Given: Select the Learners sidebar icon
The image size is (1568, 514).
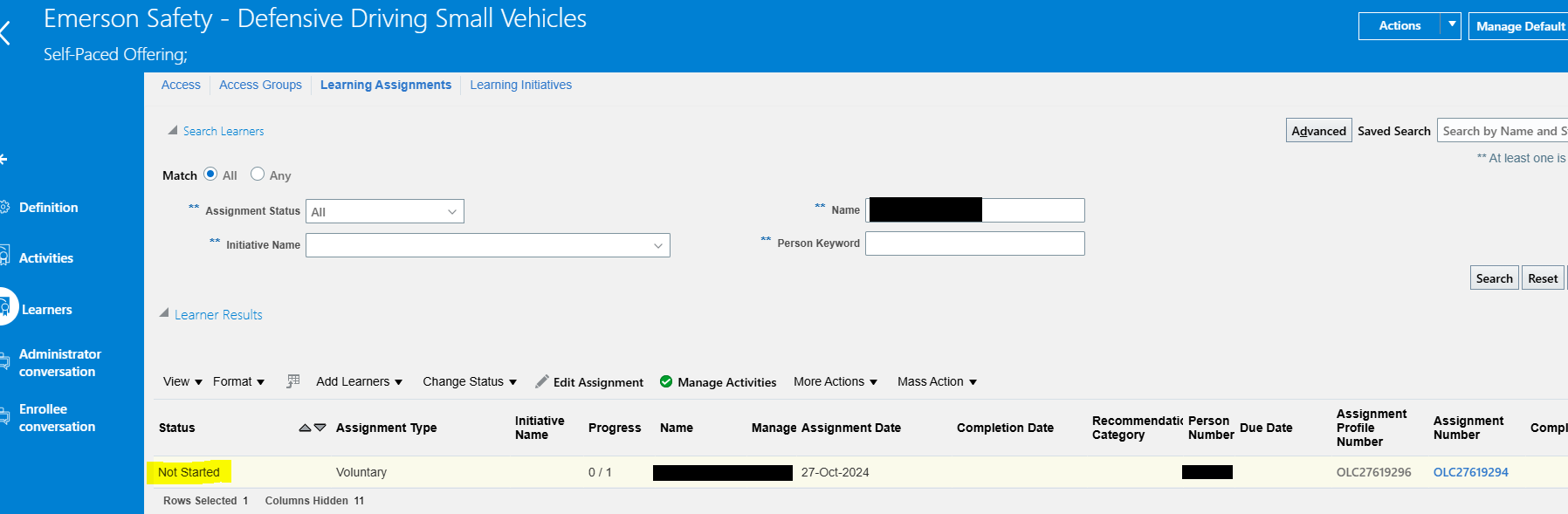Looking at the screenshot, I should [5, 307].
